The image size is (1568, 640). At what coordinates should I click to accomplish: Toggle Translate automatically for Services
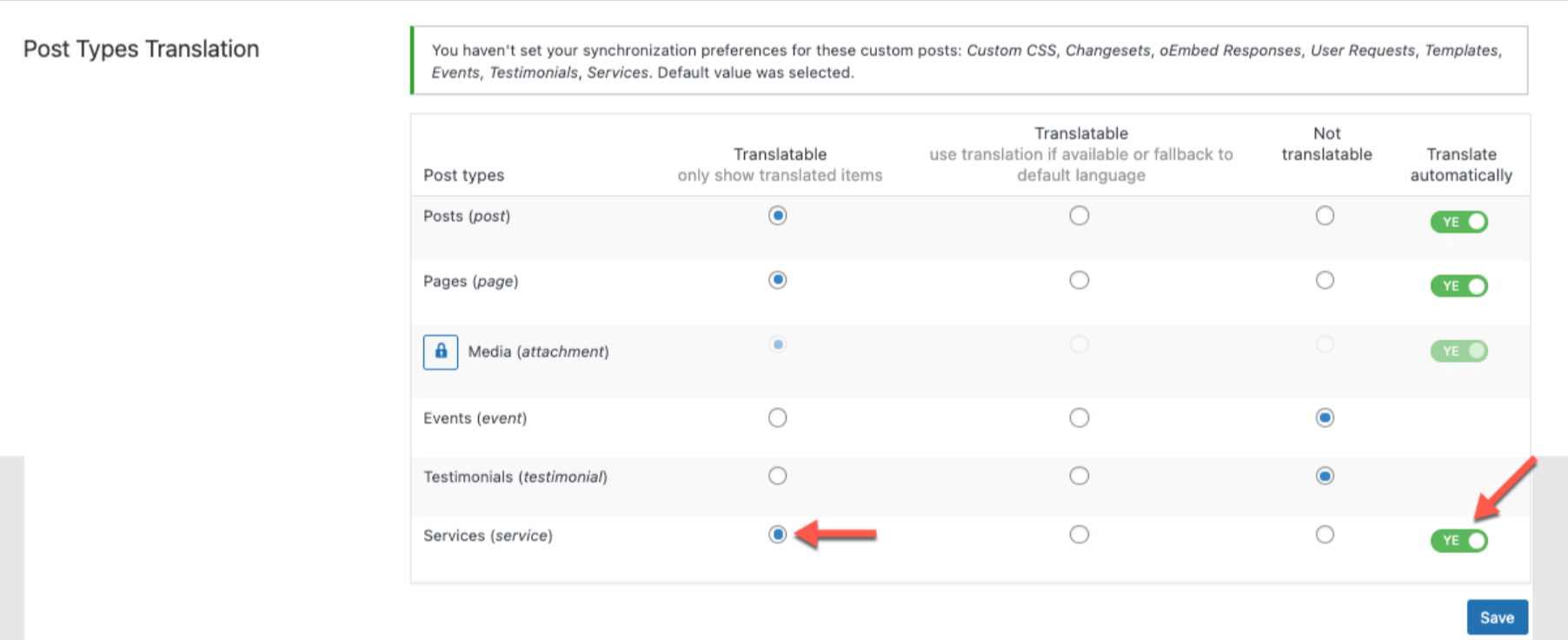(x=1459, y=541)
